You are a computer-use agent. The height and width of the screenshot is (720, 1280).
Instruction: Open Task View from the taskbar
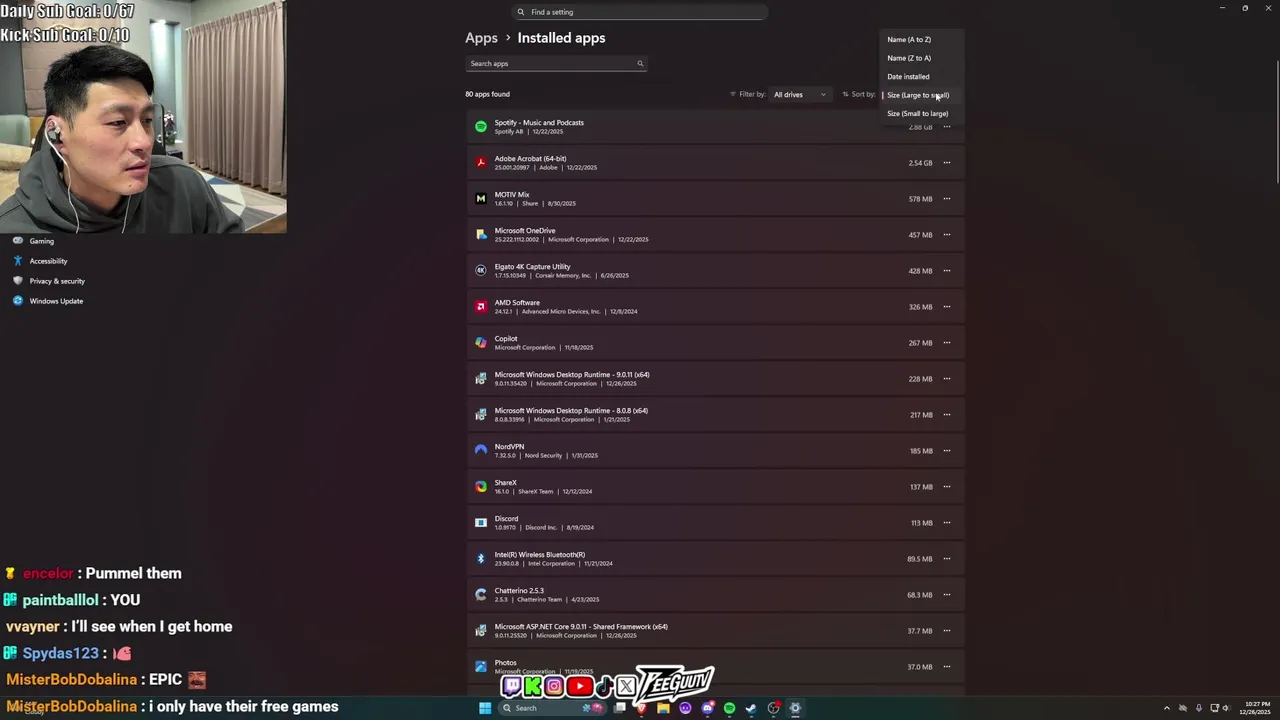click(x=619, y=708)
